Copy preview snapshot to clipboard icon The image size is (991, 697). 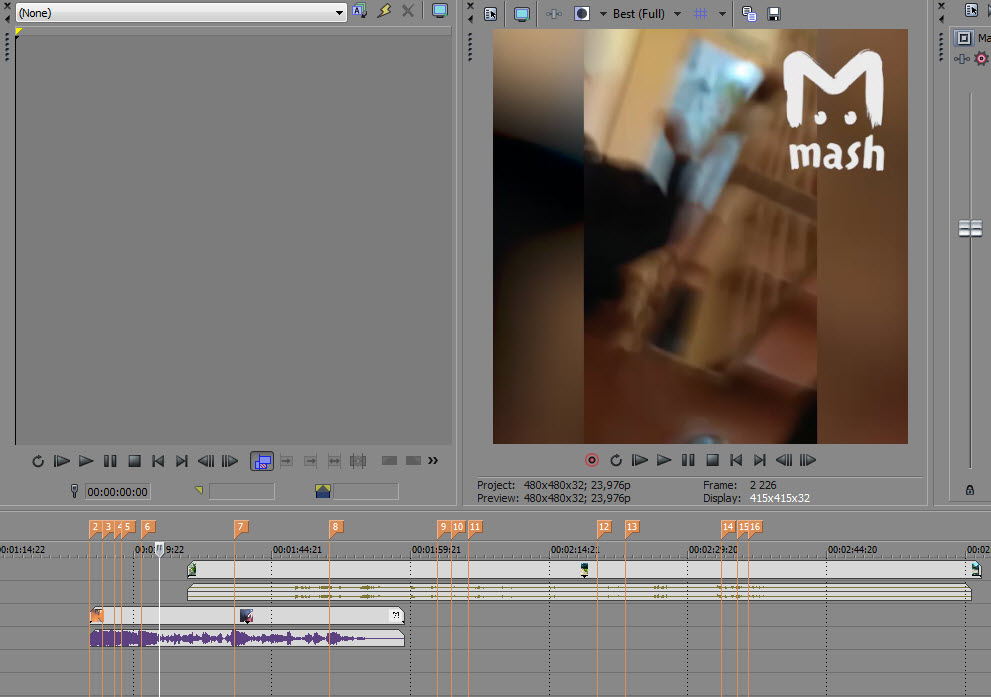[749, 14]
